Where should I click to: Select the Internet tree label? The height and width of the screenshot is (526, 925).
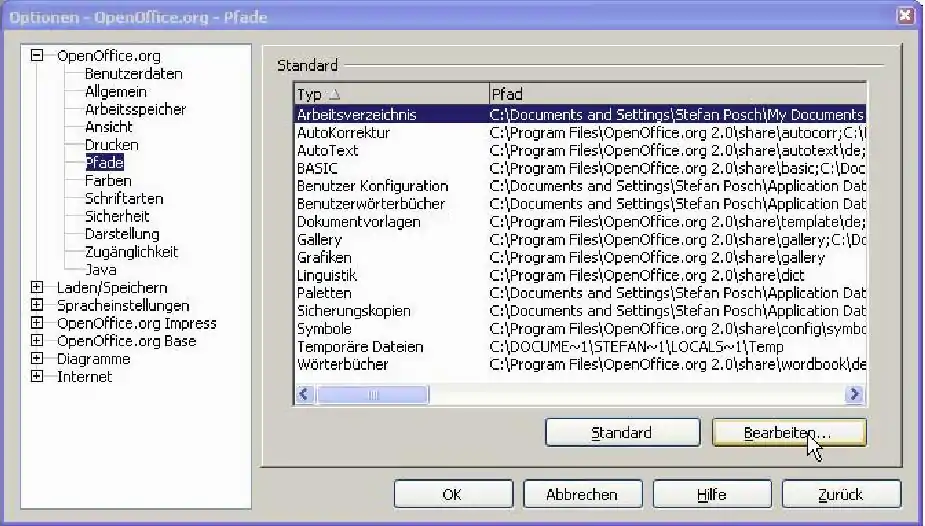[x=84, y=376]
